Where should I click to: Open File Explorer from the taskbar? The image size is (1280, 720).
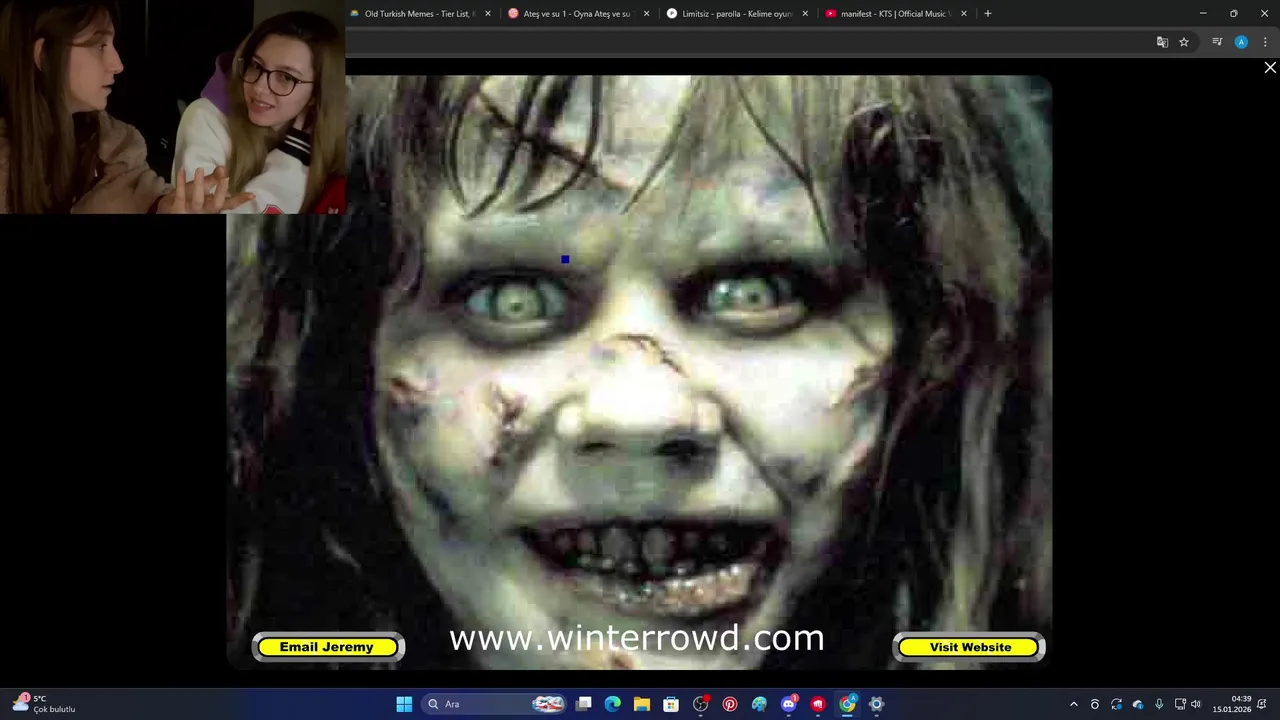point(642,704)
